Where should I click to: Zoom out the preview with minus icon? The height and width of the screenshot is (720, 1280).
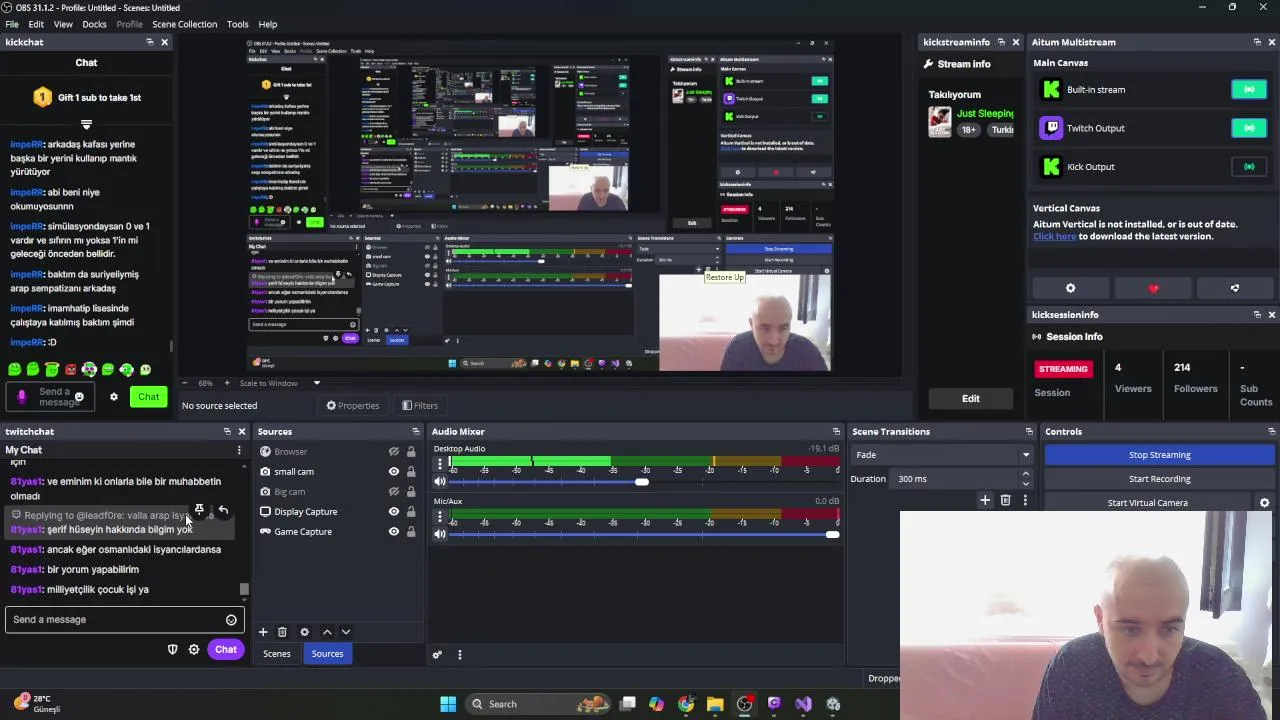[x=187, y=383]
